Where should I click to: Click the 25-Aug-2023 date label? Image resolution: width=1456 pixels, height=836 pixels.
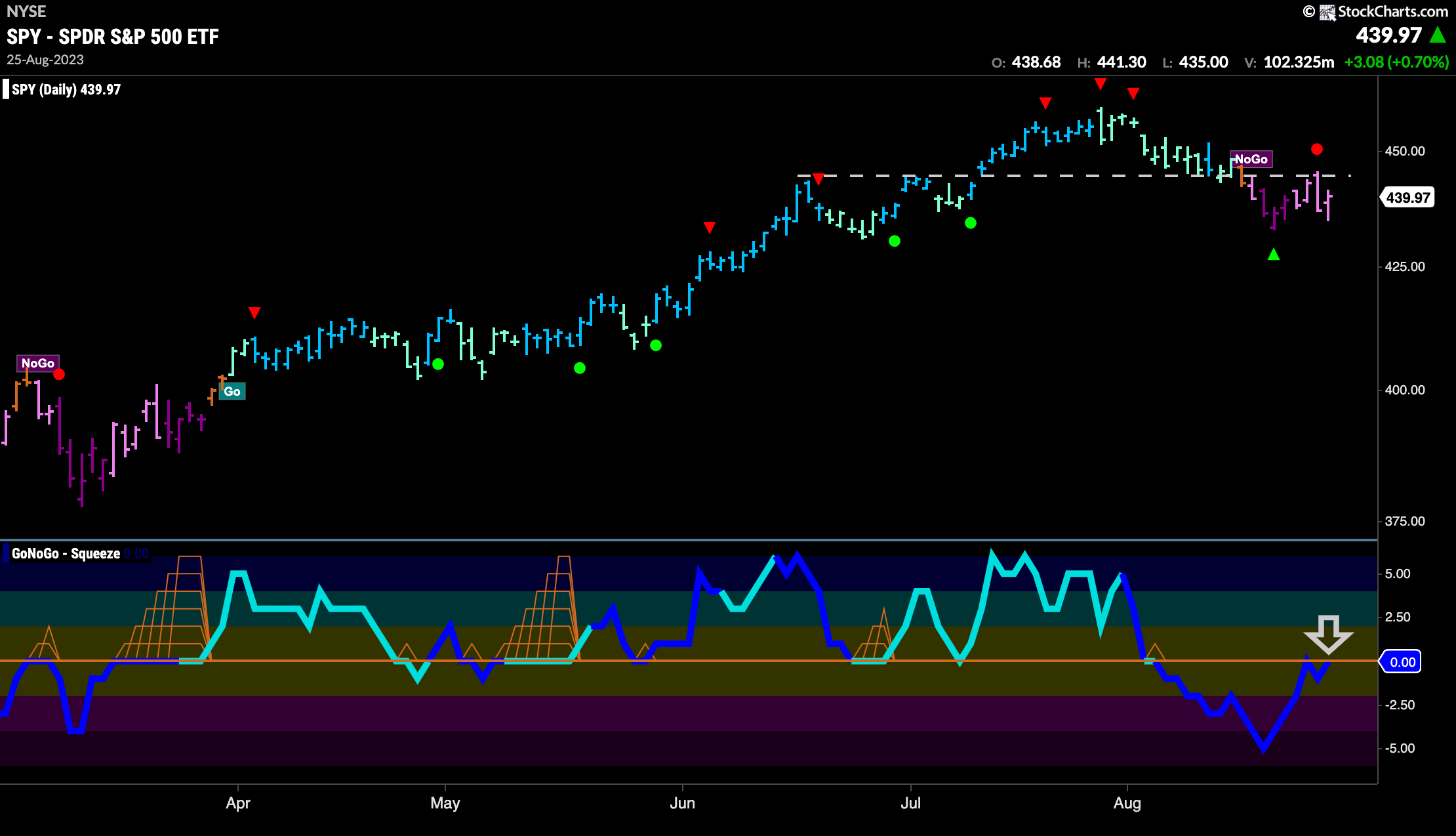(45, 60)
